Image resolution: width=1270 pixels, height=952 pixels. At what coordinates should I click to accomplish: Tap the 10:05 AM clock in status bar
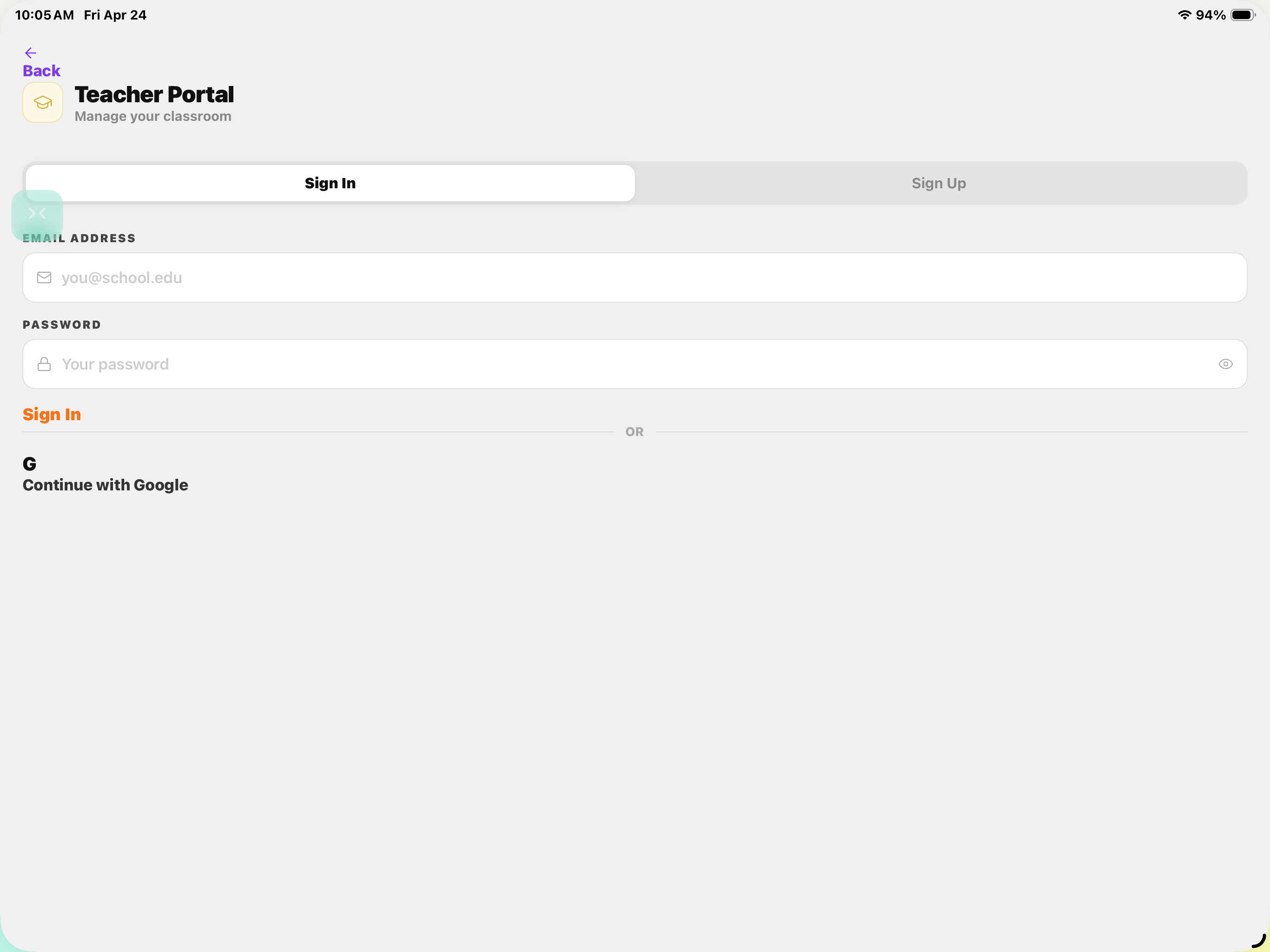click(x=44, y=15)
